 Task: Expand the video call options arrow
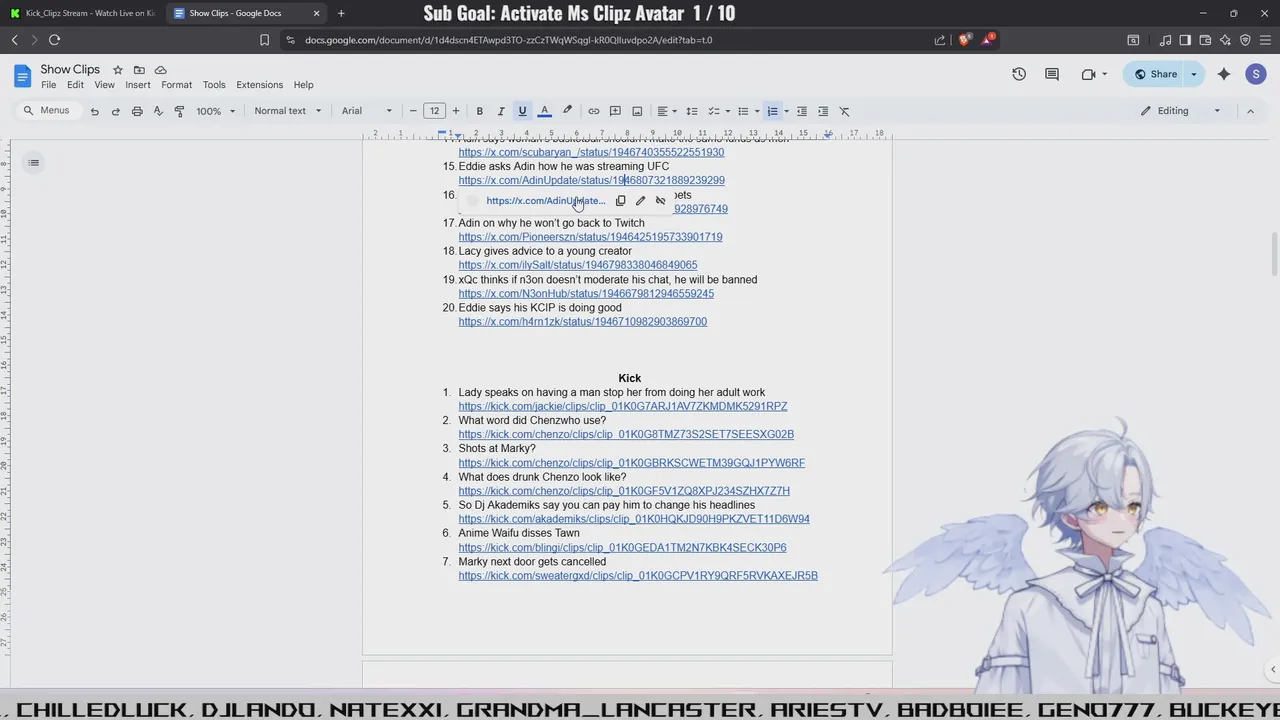(x=1107, y=74)
